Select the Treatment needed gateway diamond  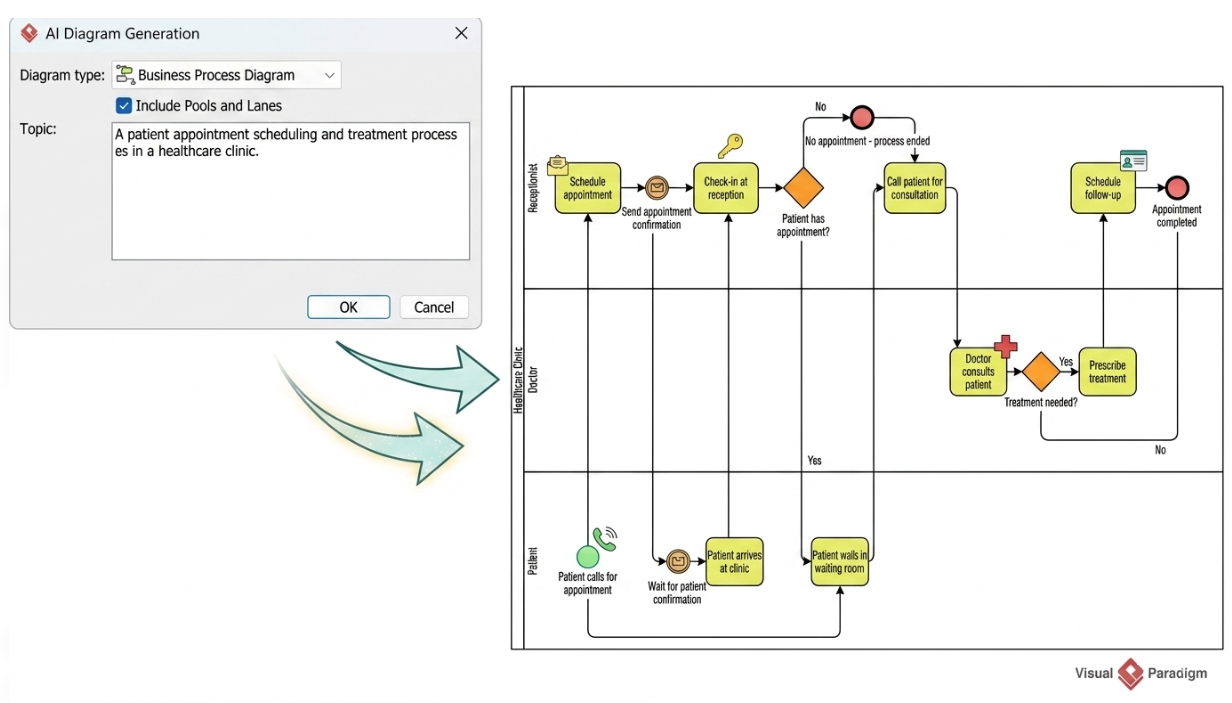1041,372
